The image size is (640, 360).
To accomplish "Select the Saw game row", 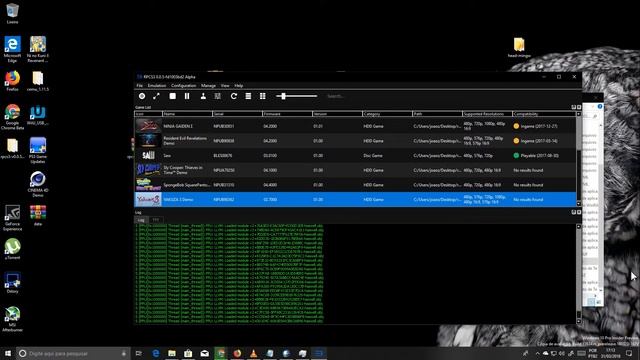I will coord(355,156).
